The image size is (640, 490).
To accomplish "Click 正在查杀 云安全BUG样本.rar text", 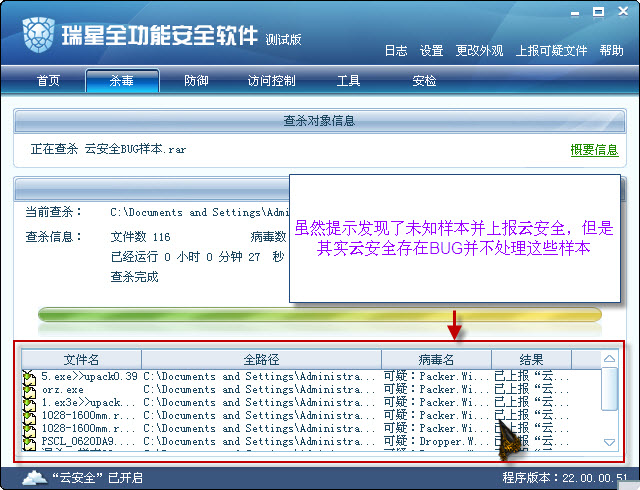I will [108, 149].
